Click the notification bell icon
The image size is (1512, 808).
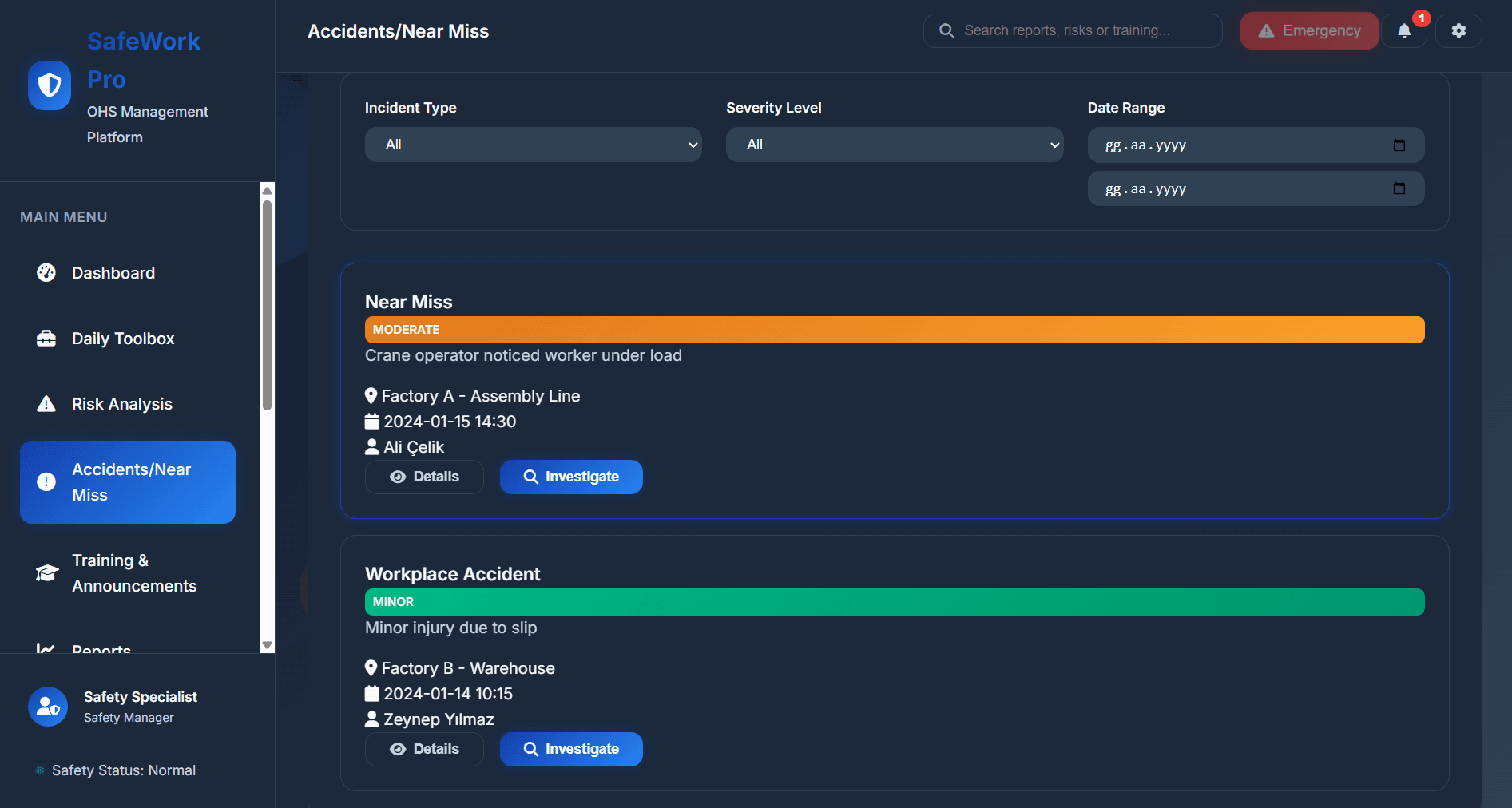pos(1403,31)
